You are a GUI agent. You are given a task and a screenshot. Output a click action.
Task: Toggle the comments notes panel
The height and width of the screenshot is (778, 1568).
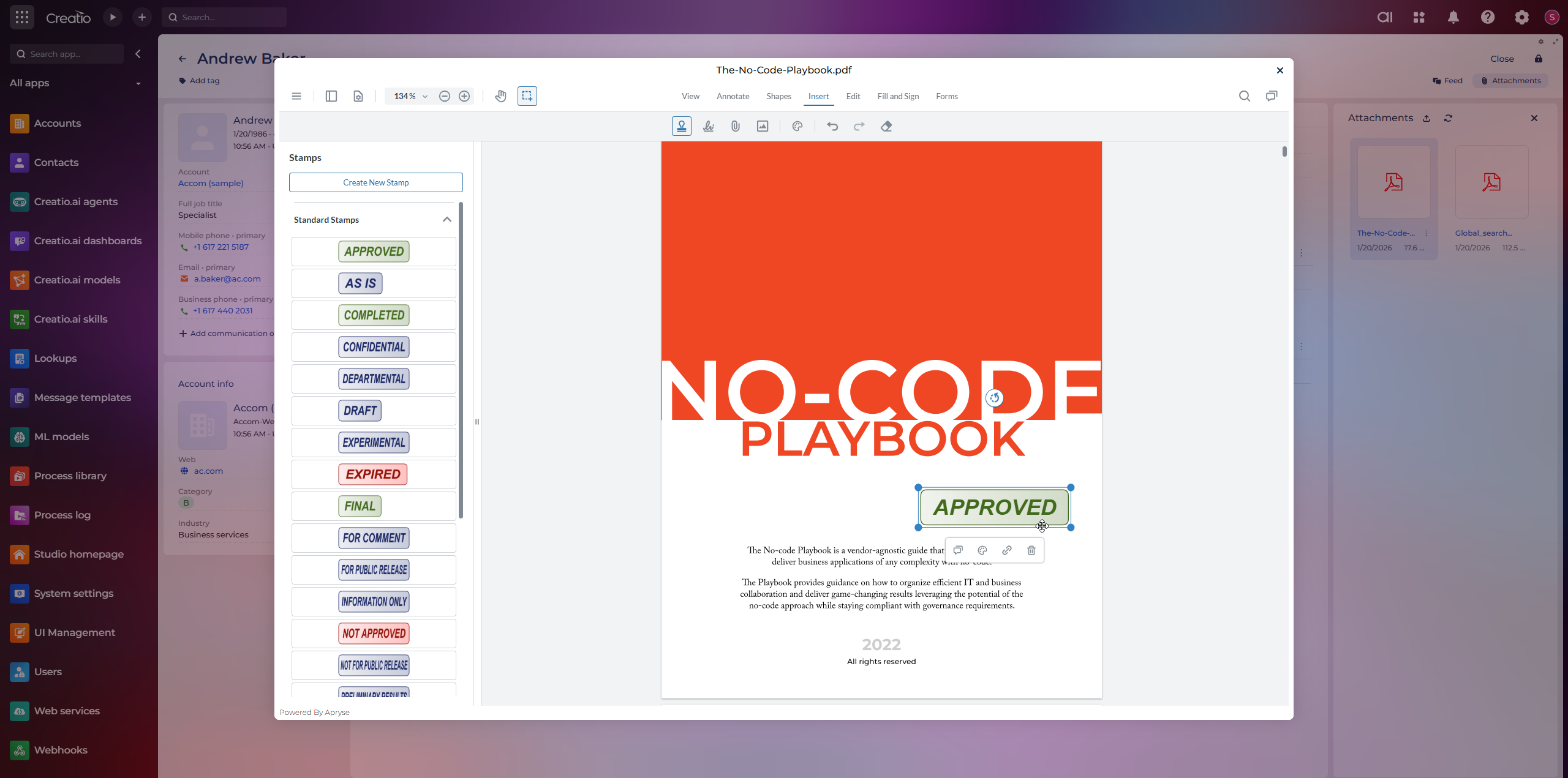coord(1272,96)
